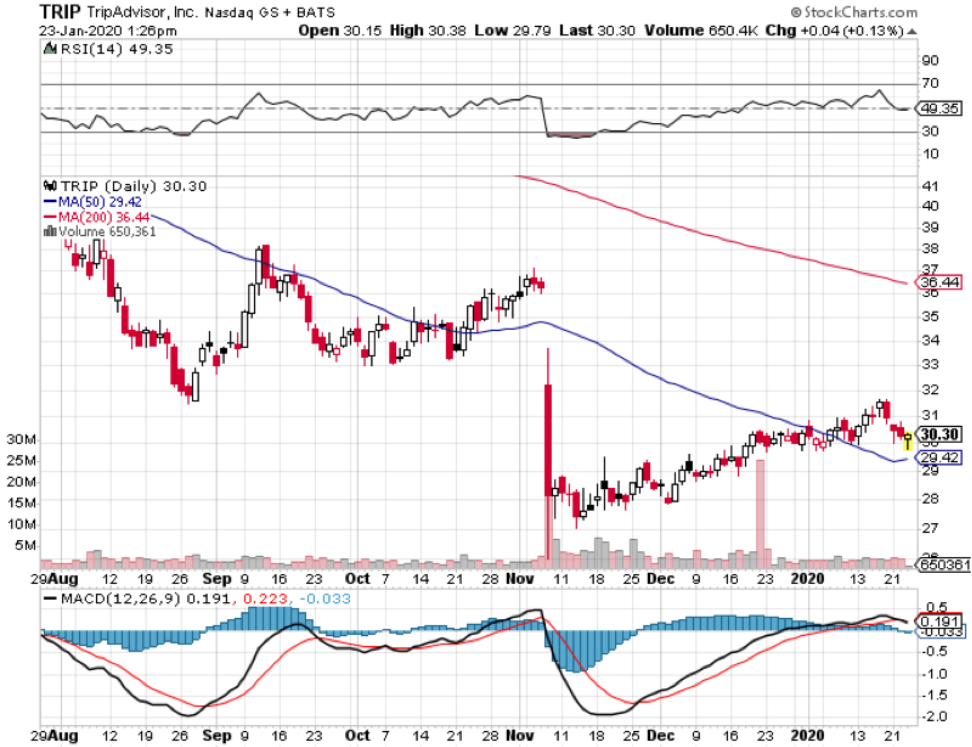Click the yellow latest candlestick
Image resolution: width=972 pixels, height=747 pixels.
(x=907, y=440)
